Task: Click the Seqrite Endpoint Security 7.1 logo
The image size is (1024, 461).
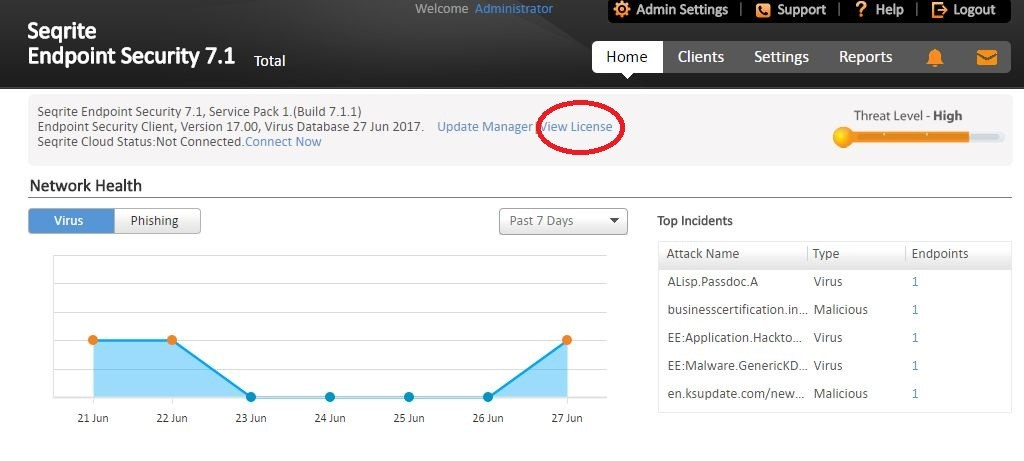Action: coord(131,44)
